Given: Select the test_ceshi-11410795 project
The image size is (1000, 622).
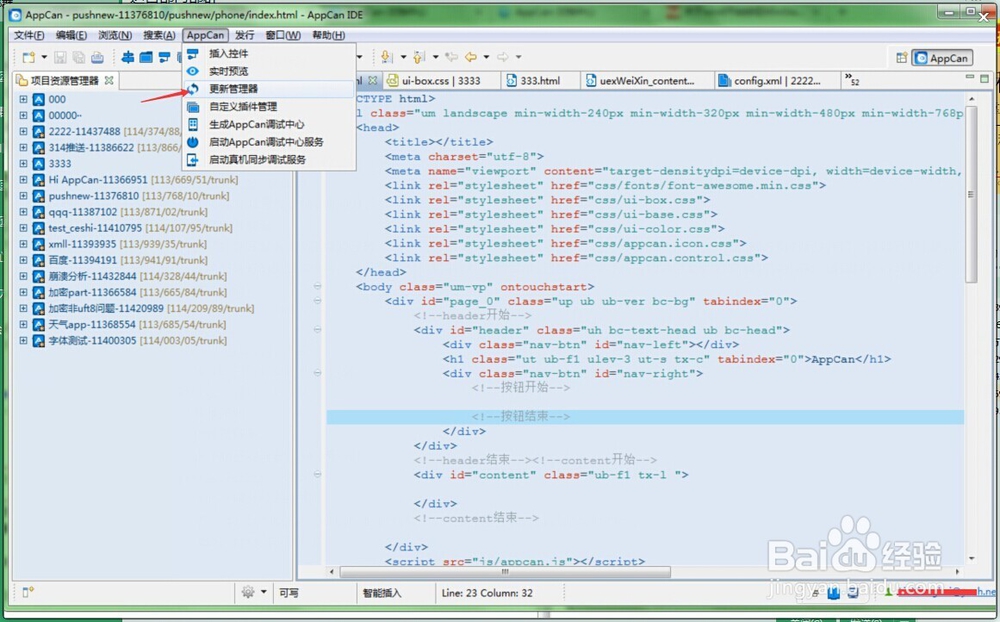Looking at the screenshot, I should pos(140,228).
